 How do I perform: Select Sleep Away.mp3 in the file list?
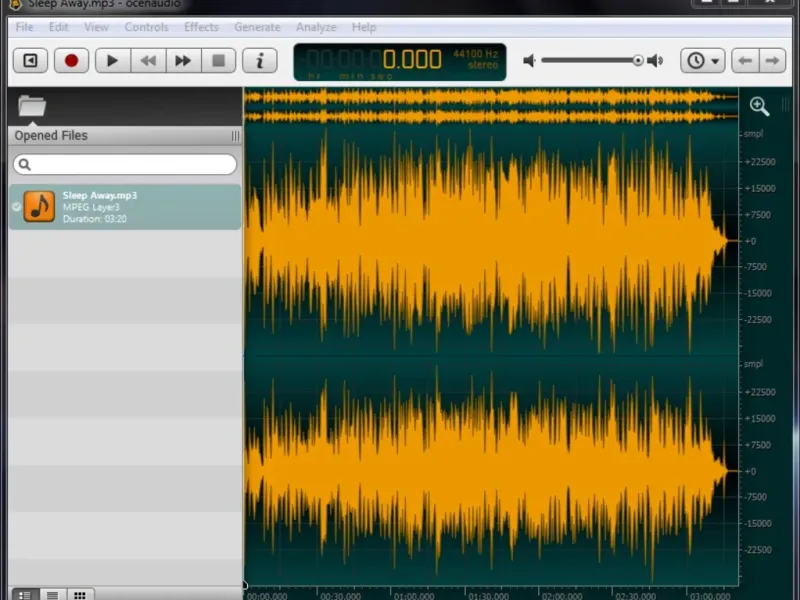pyautogui.click(x=125, y=207)
